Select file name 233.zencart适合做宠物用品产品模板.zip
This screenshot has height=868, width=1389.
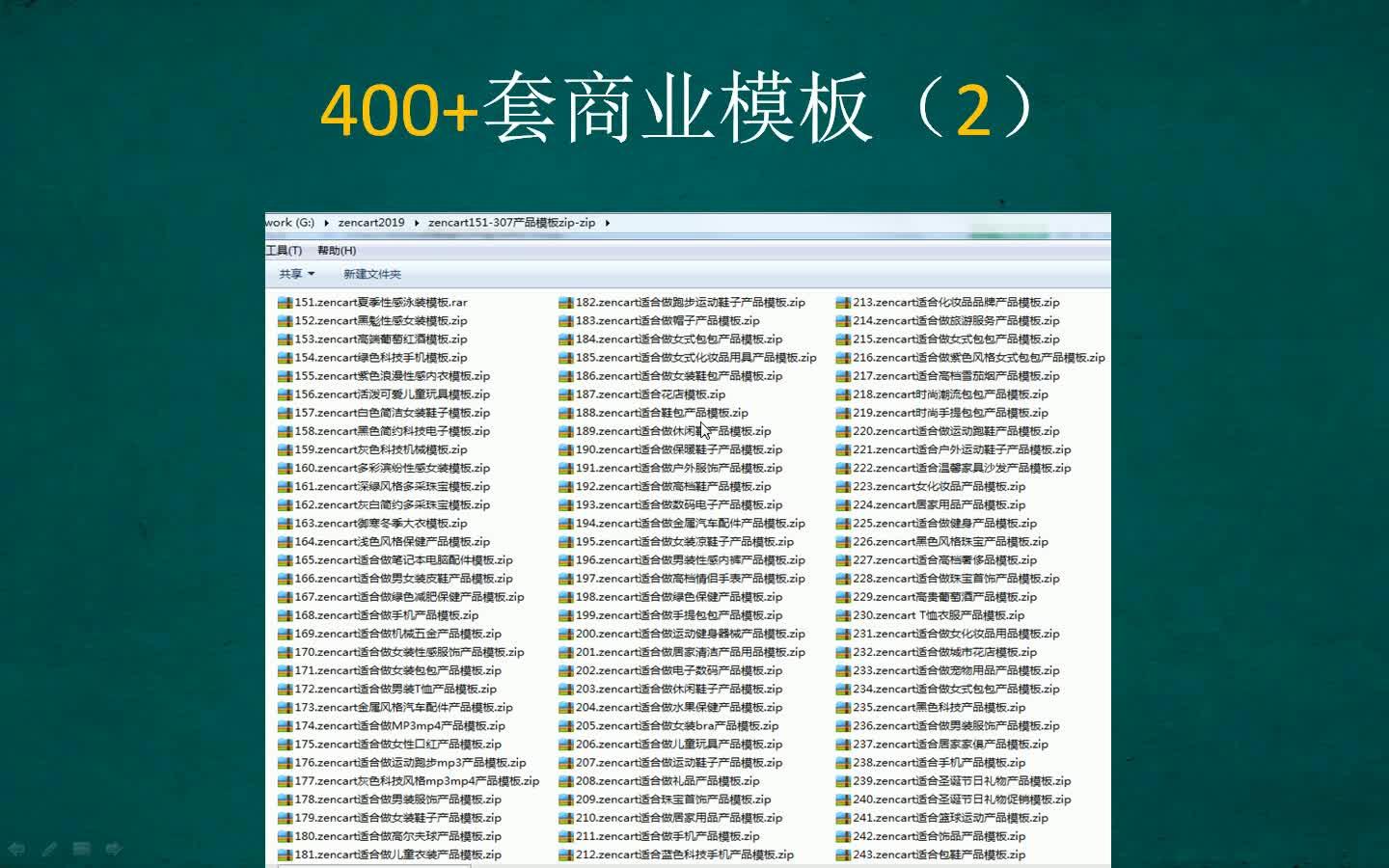pyautogui.click(x=956, y=671)
